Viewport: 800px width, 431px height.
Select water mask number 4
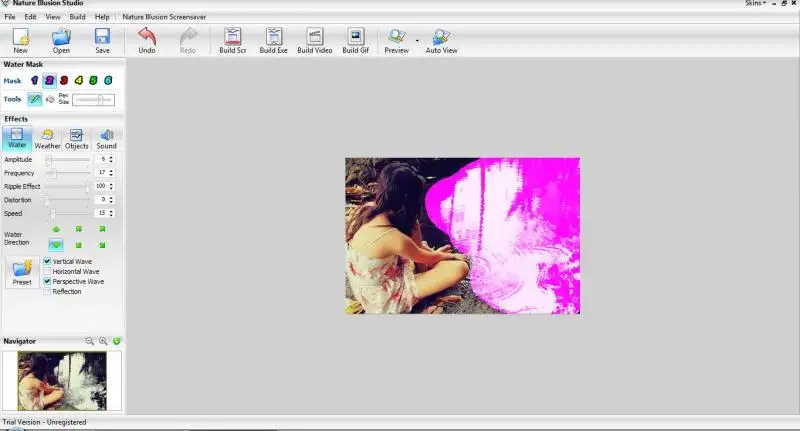coord(78,80)
